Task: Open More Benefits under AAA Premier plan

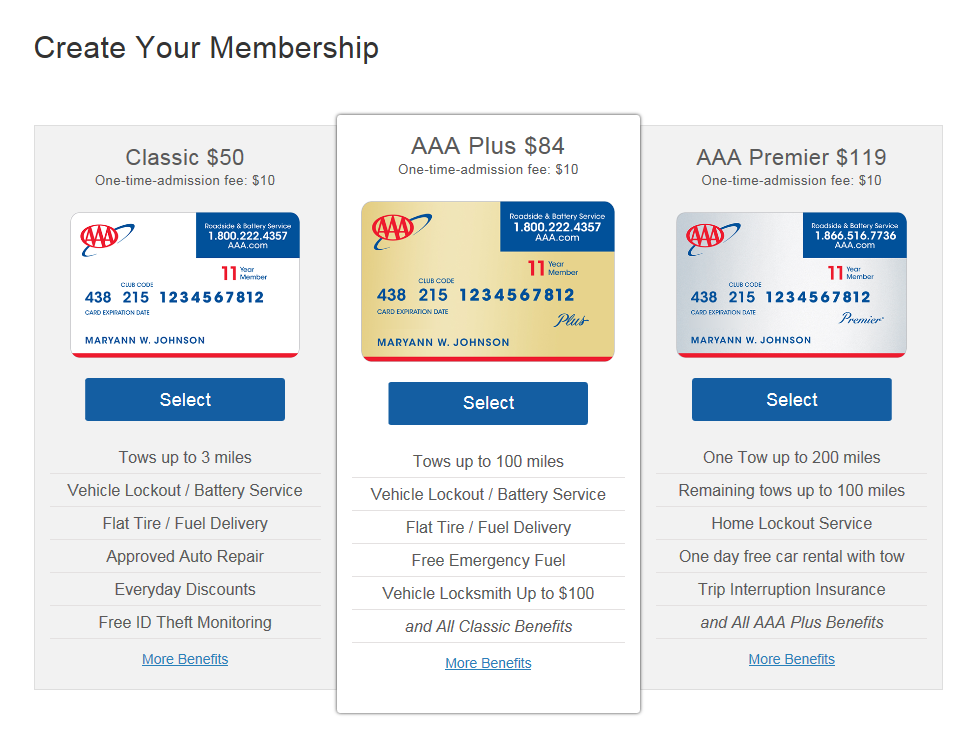Action: [x=791, y=659]
